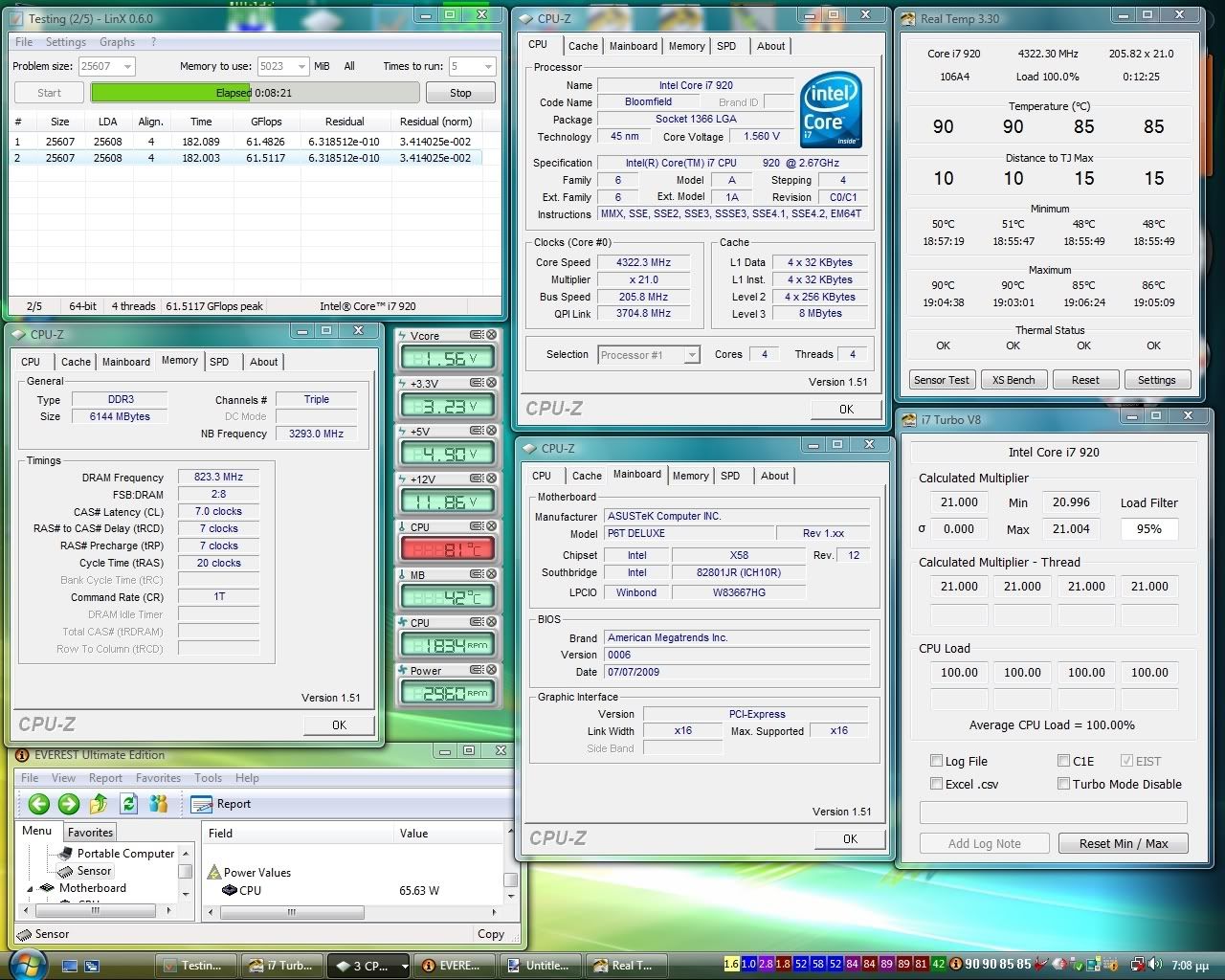Click Sensor Test in Real Temp

point(942,380)
